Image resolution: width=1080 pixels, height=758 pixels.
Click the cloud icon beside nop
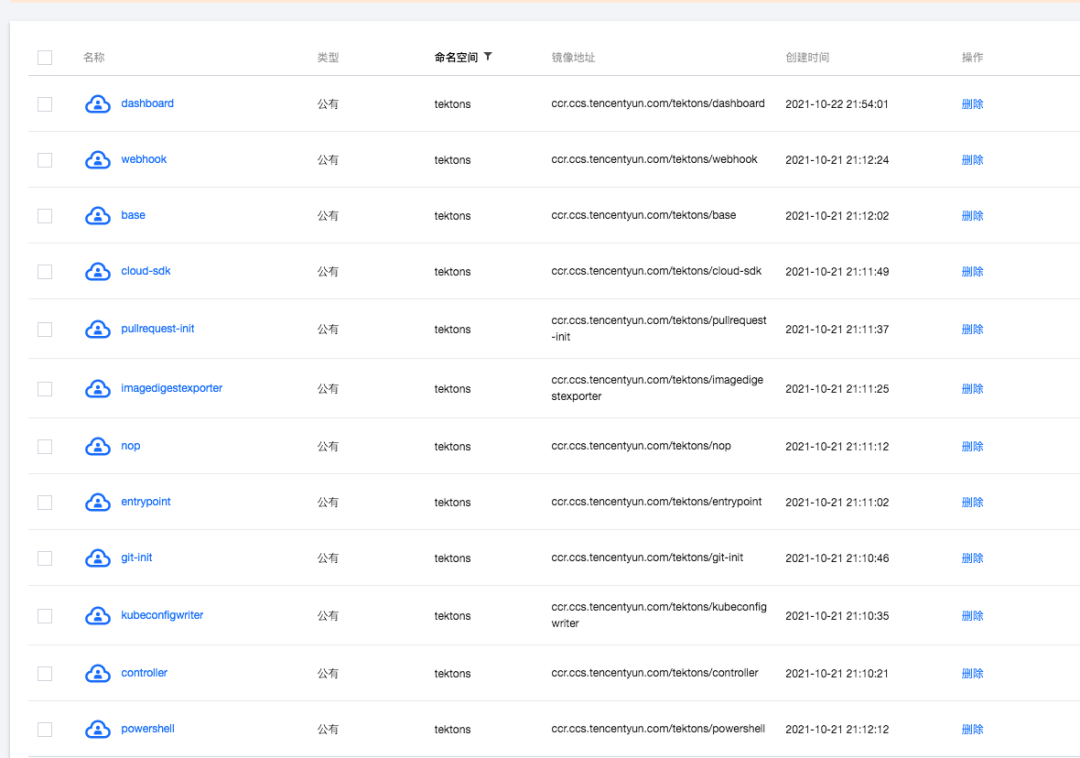pos(98,446)
